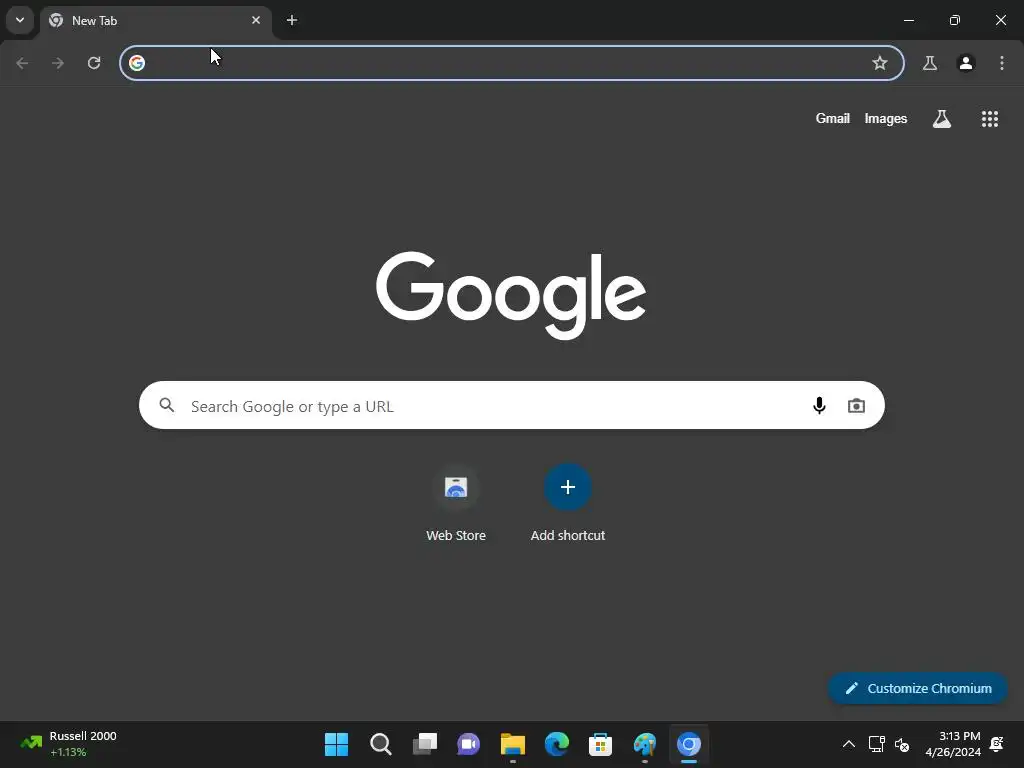Open Microsoft Store from taskbar
The height and width of the screenshot is (768, 1024).
(x=600, y=744)
